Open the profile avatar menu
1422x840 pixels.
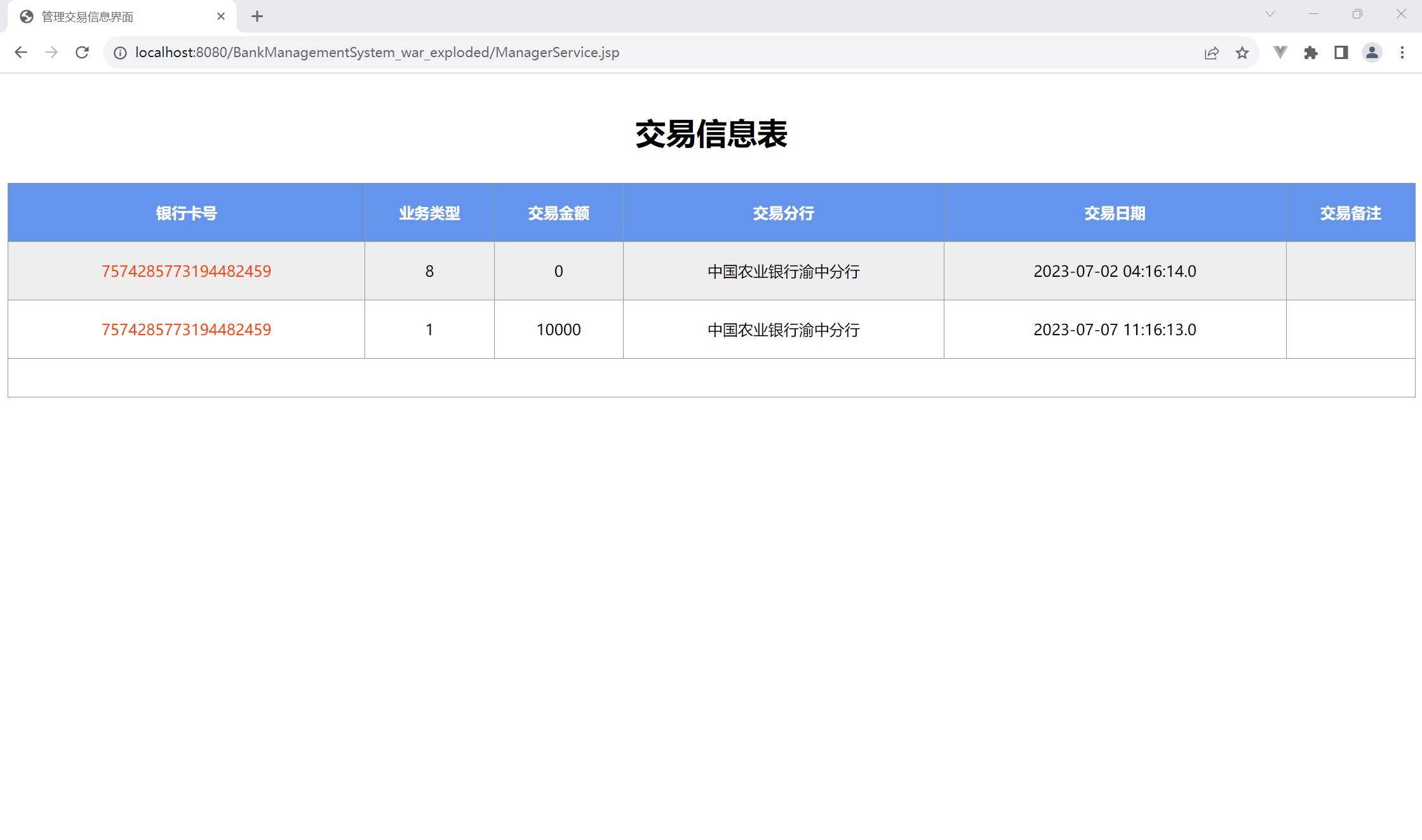click(1372, 53)
